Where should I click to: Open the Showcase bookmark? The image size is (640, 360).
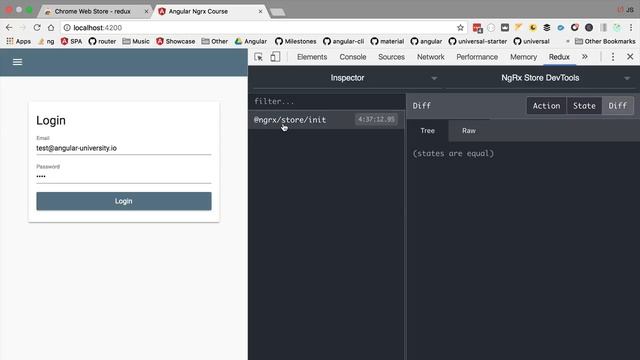[176, 41]
